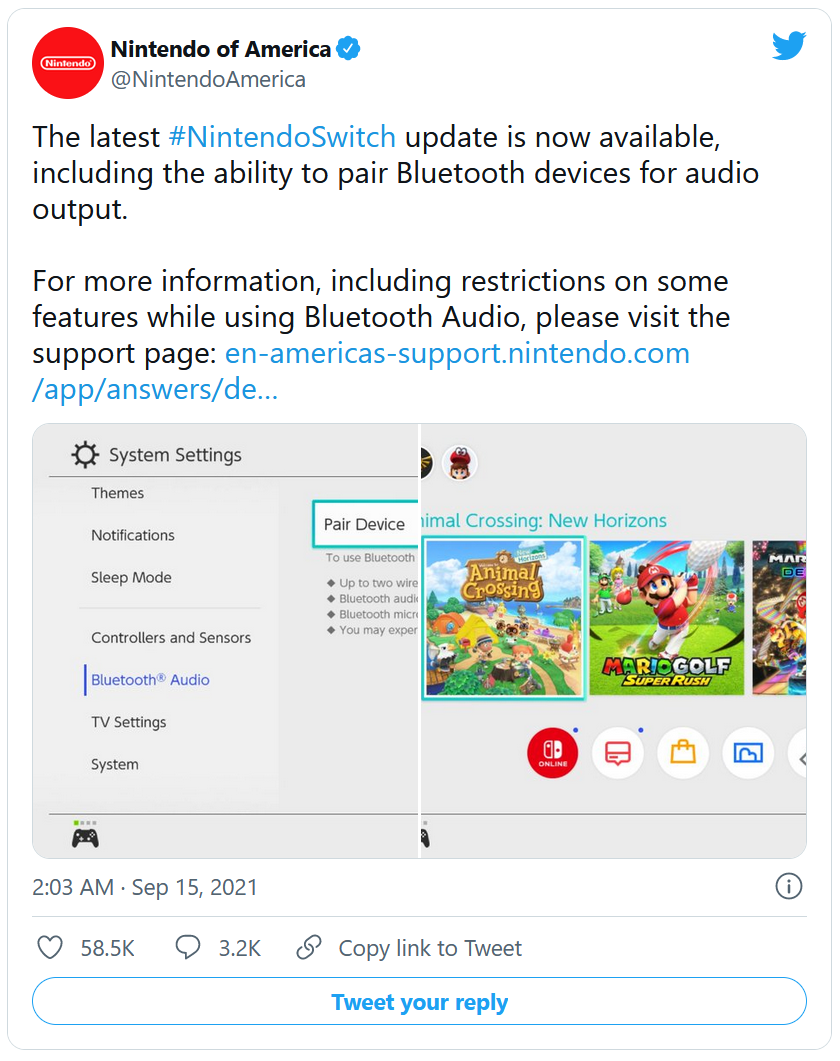The image size is (840, 1061).
Task: Click Tweet your reply button
Action: tap(419, 1001)
